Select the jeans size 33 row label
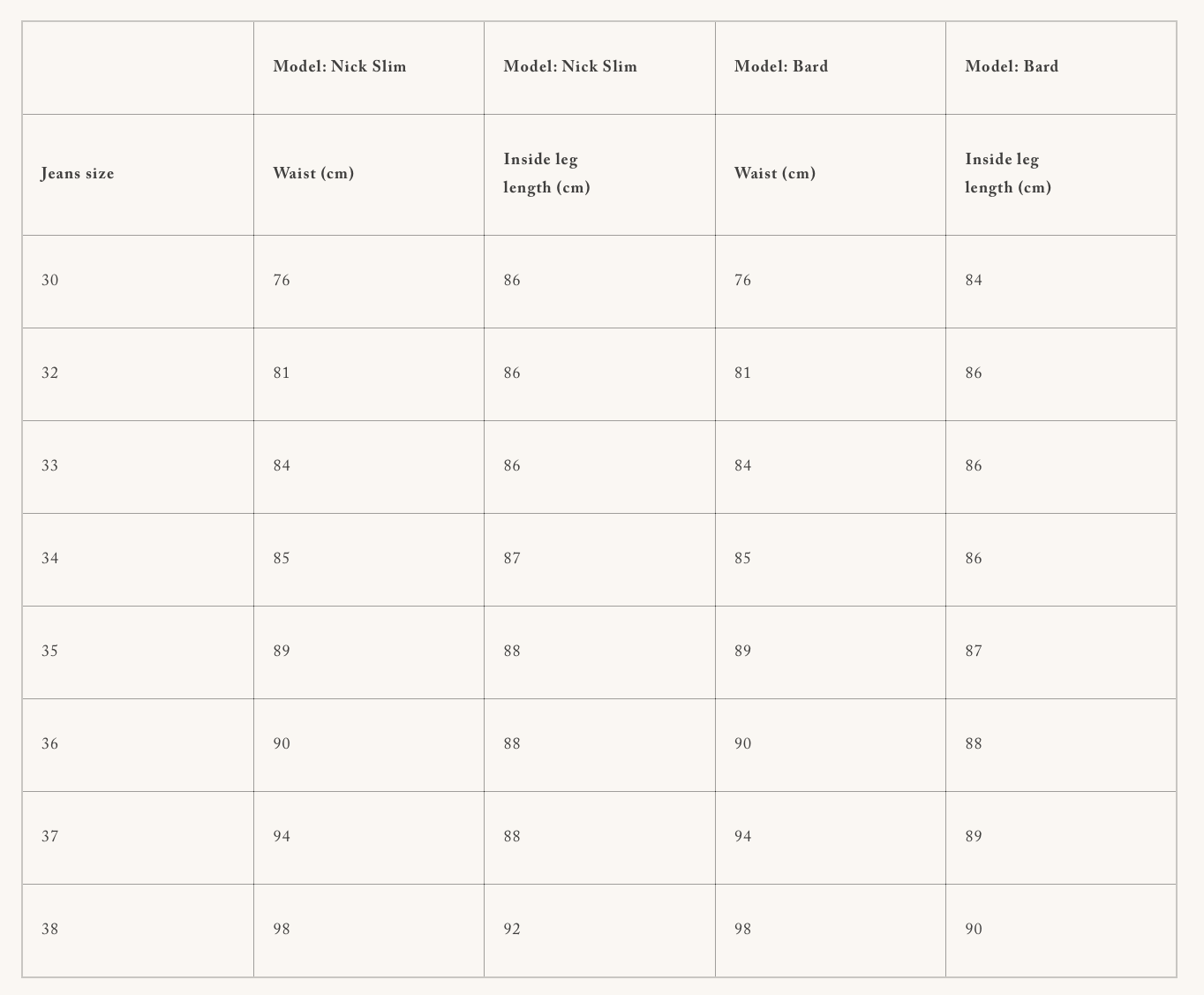 coord(50,466)
